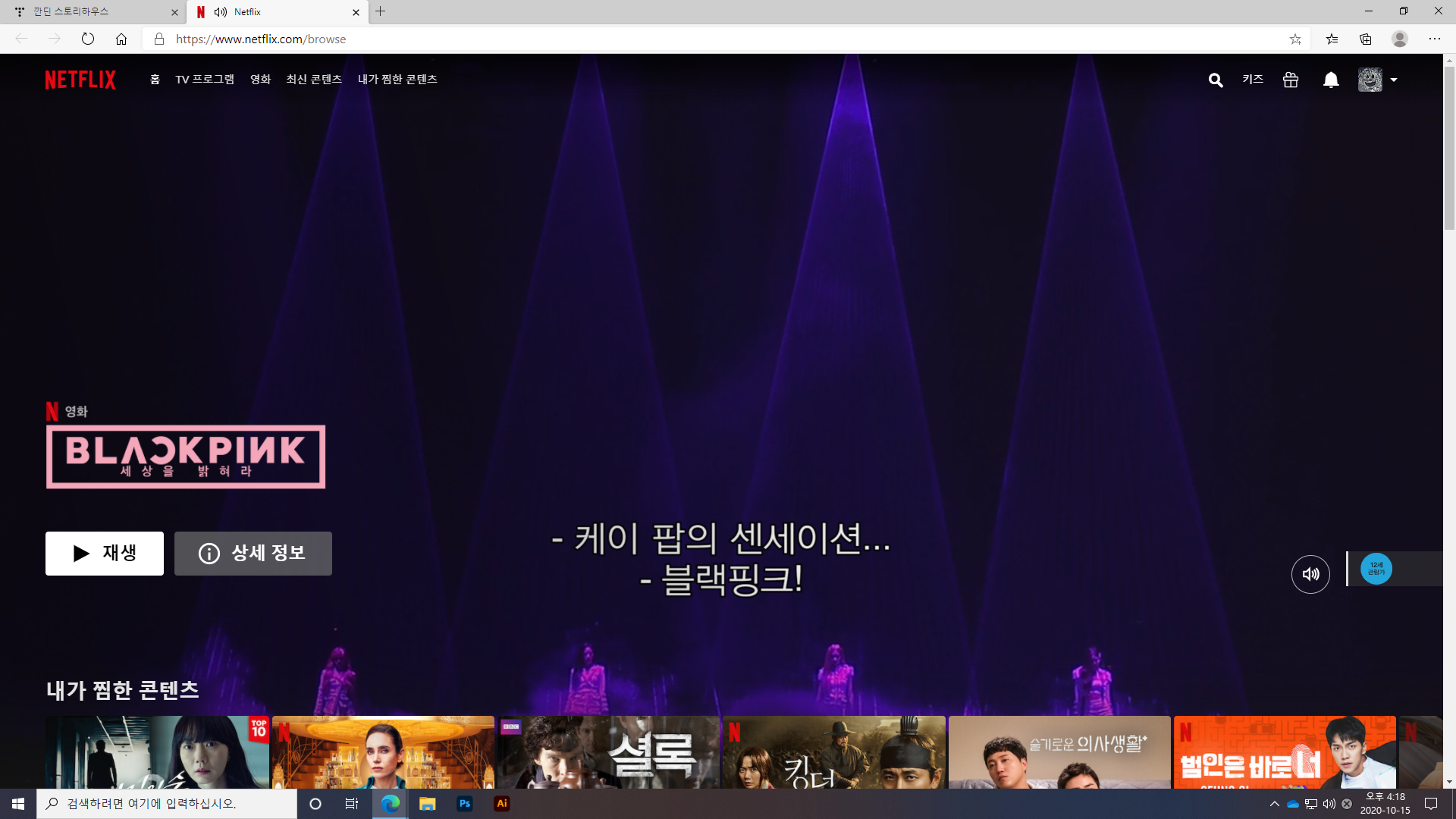Click the browser back arrow

click(x=21, y=39)
